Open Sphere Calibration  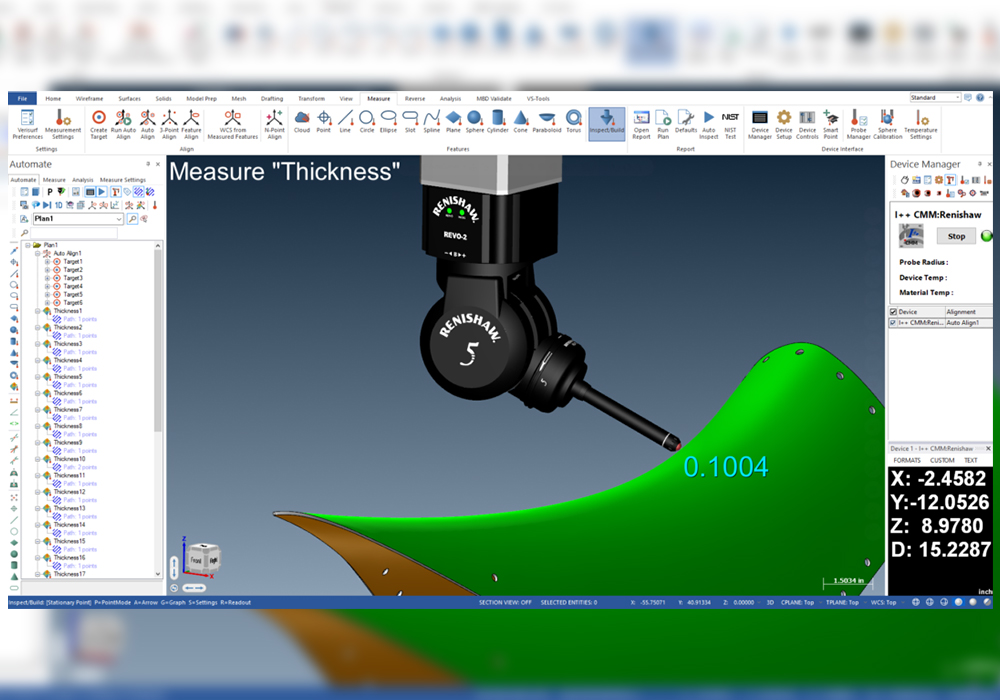[x=887, y=124]
